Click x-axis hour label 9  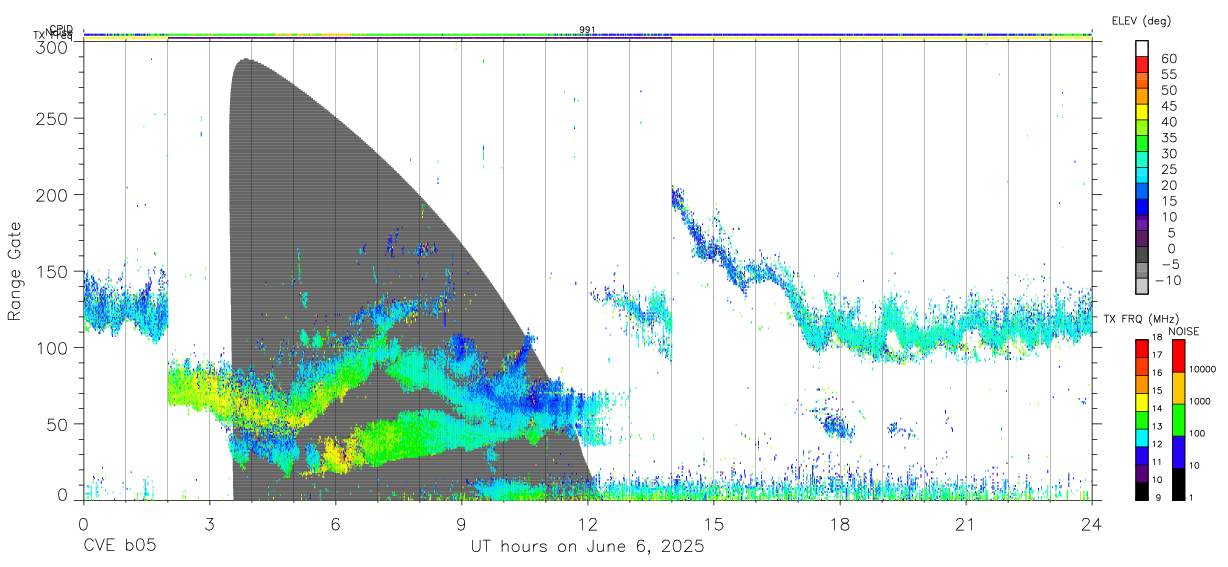coord(461,525)
